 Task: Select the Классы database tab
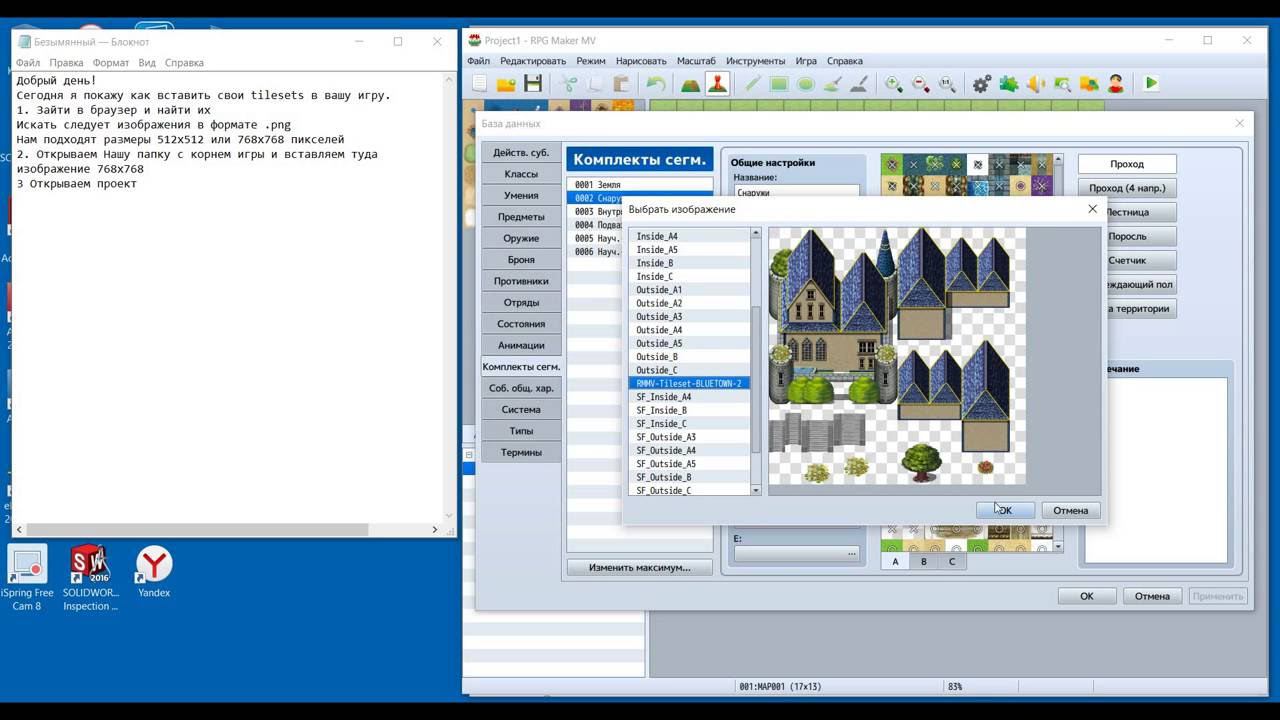pyautogui.click(x=521, y=174)
